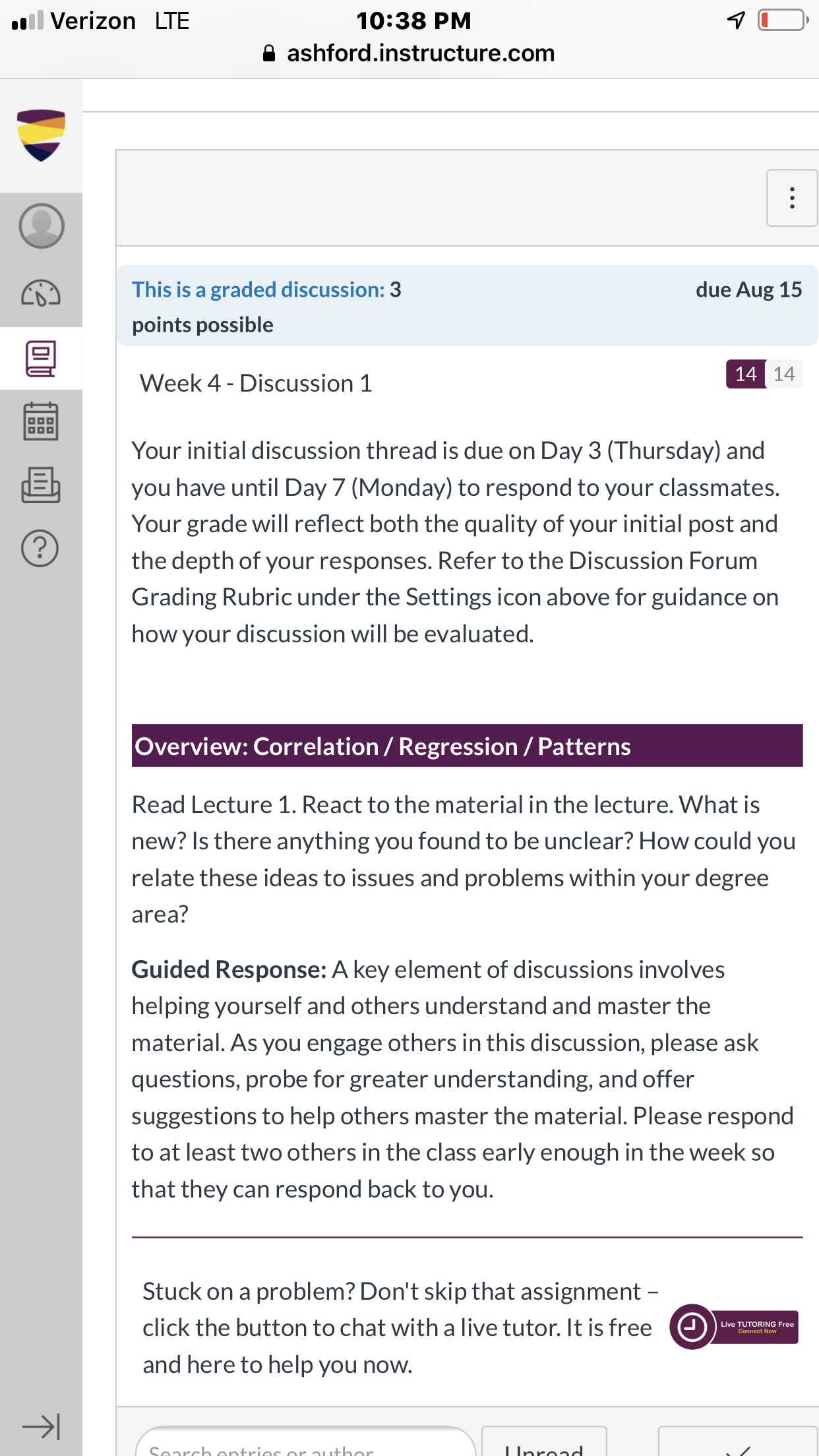Select the Week 4 - Discussion 1 title
The image size is (819, 1456).
tap(256, 383)
